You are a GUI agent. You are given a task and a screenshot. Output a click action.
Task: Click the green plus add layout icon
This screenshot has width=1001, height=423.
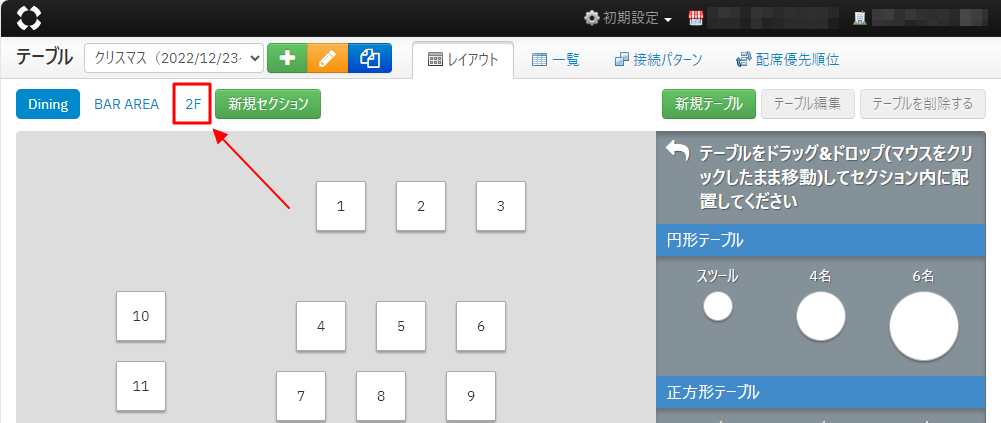click(x=286, y=59)
